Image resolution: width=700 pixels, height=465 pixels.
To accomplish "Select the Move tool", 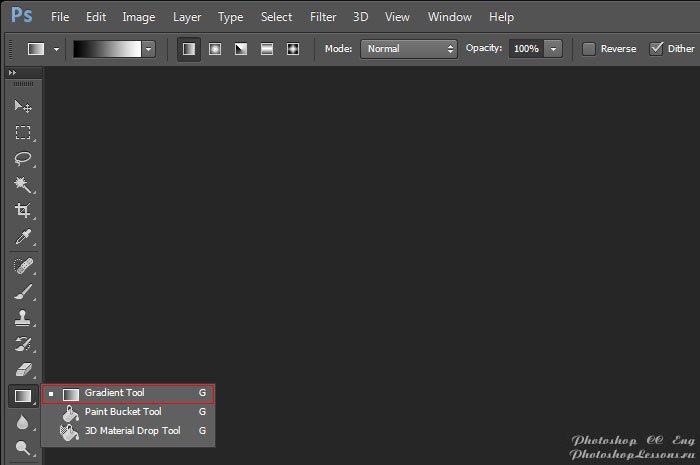I will coord(22,107).
